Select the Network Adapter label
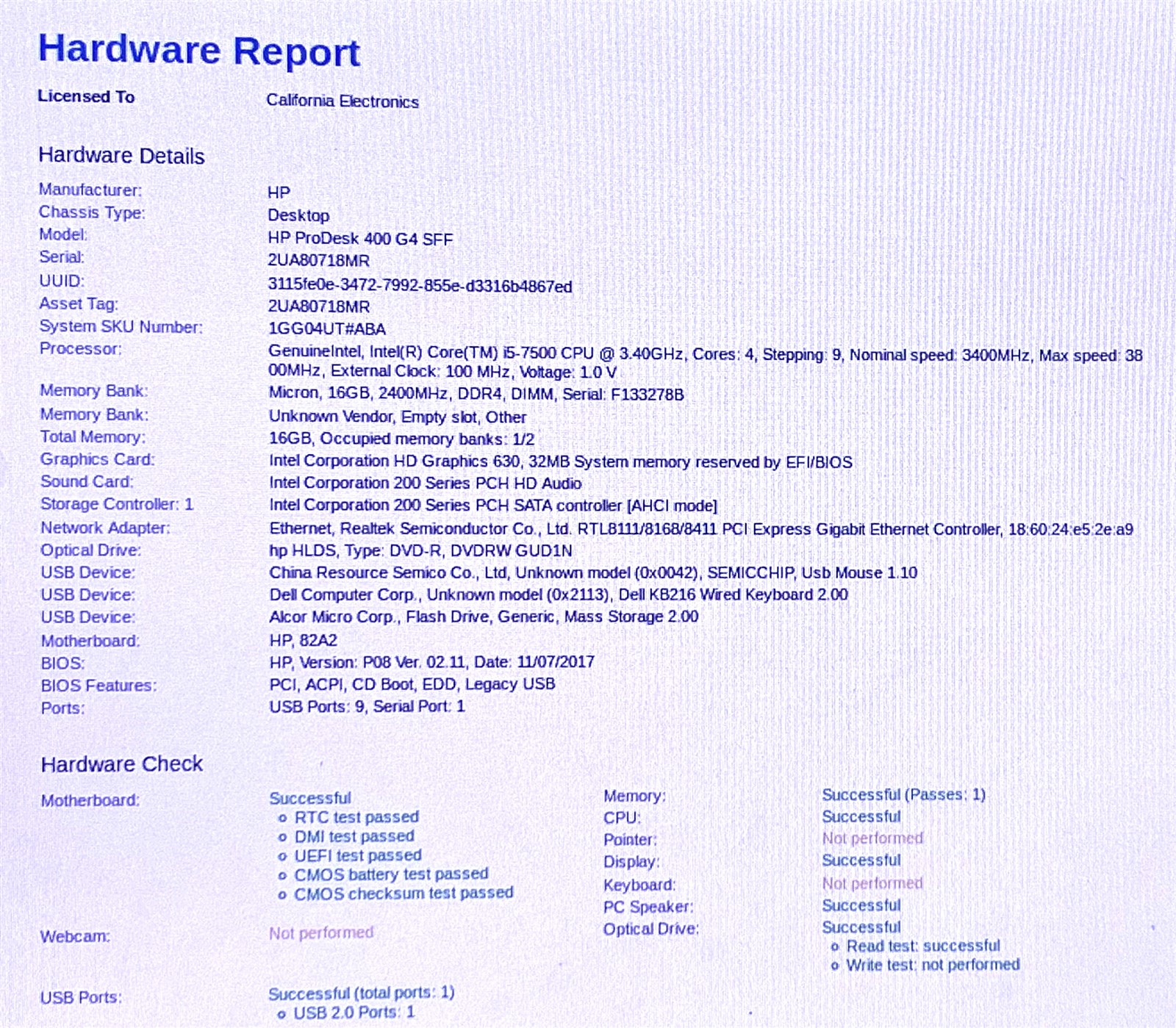The image size is (1176, 1028). click(105, 528)
